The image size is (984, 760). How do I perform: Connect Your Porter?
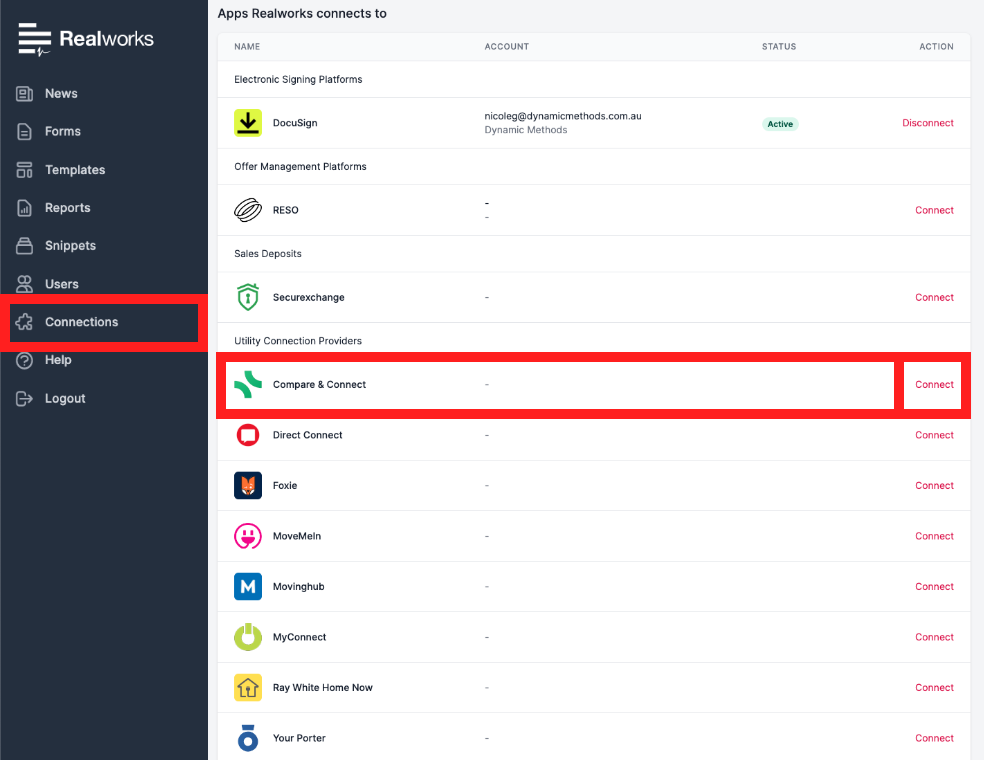coord(934,738)
